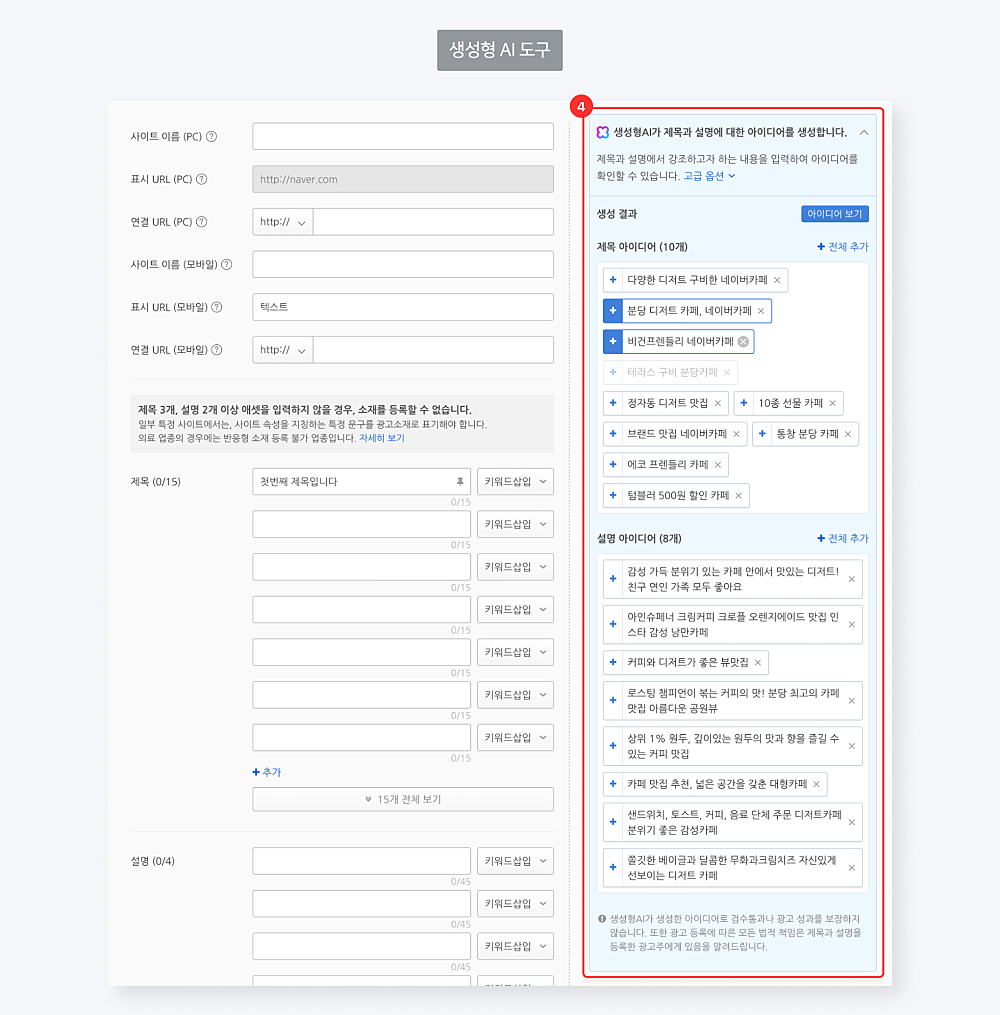Remove title idea 분당 디저트 카페, 네이버카페

[761, 311]
